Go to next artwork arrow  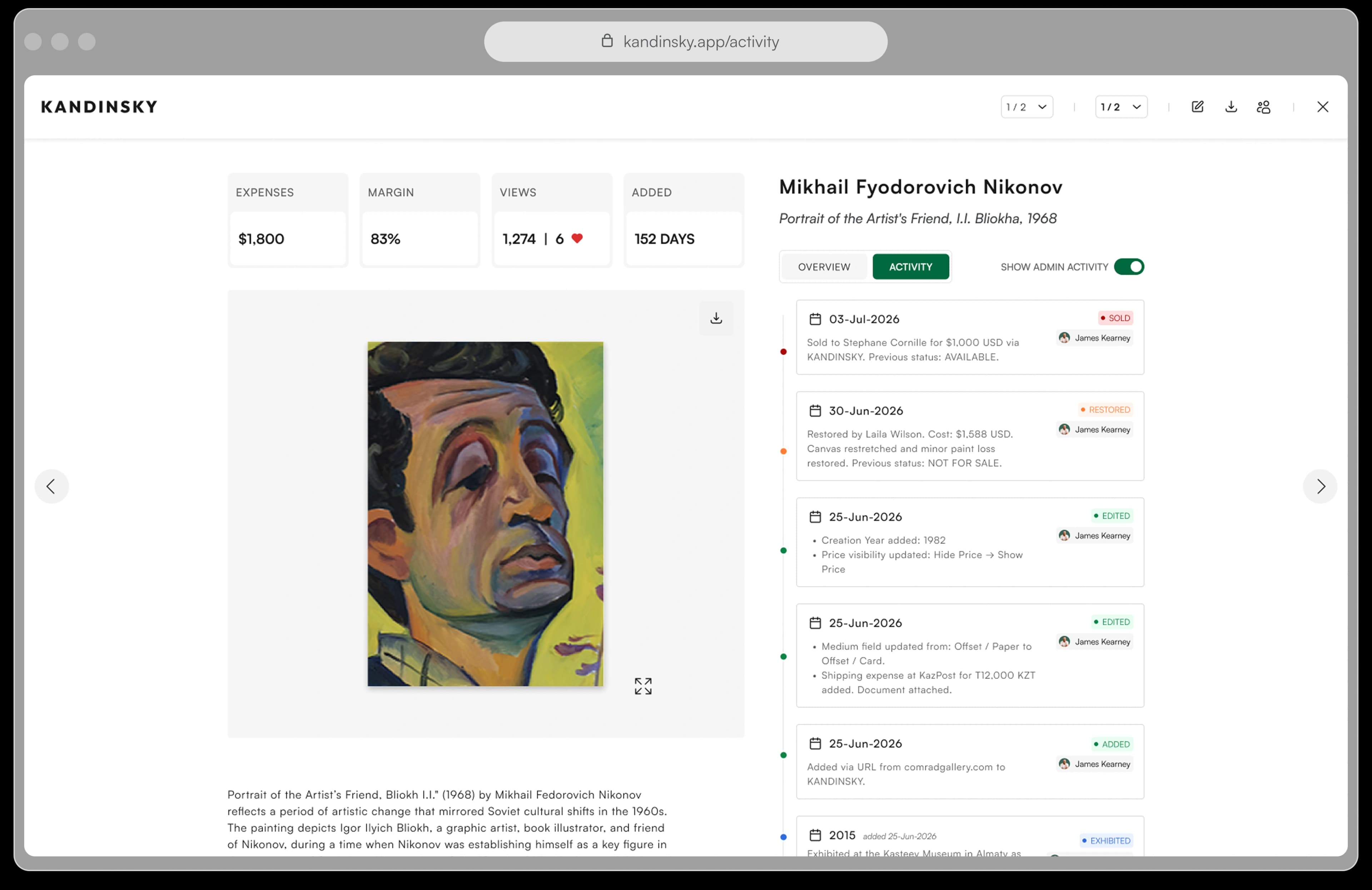tap(1319, 486)
